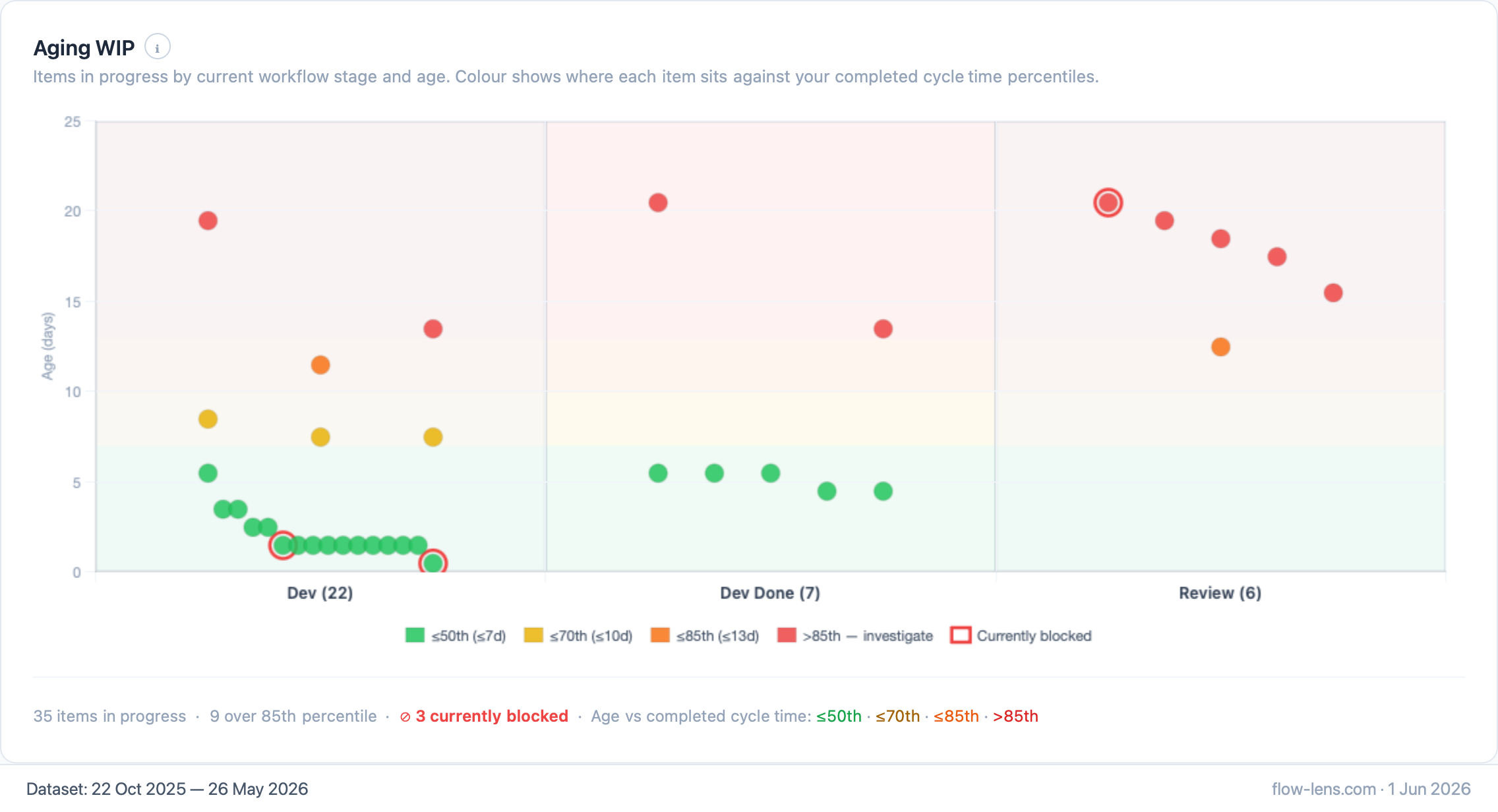
Task: Click the Review (6) column label
Action: 1220,593
